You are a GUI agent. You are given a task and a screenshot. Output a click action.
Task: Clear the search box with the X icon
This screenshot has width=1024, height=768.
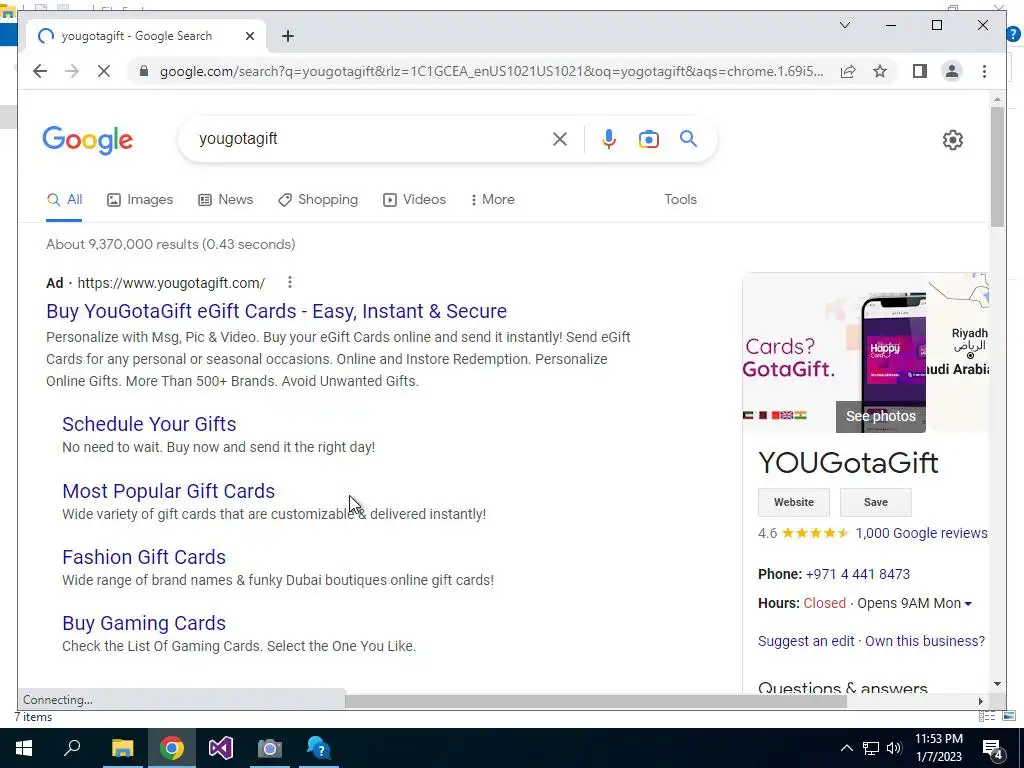(560, 138)
